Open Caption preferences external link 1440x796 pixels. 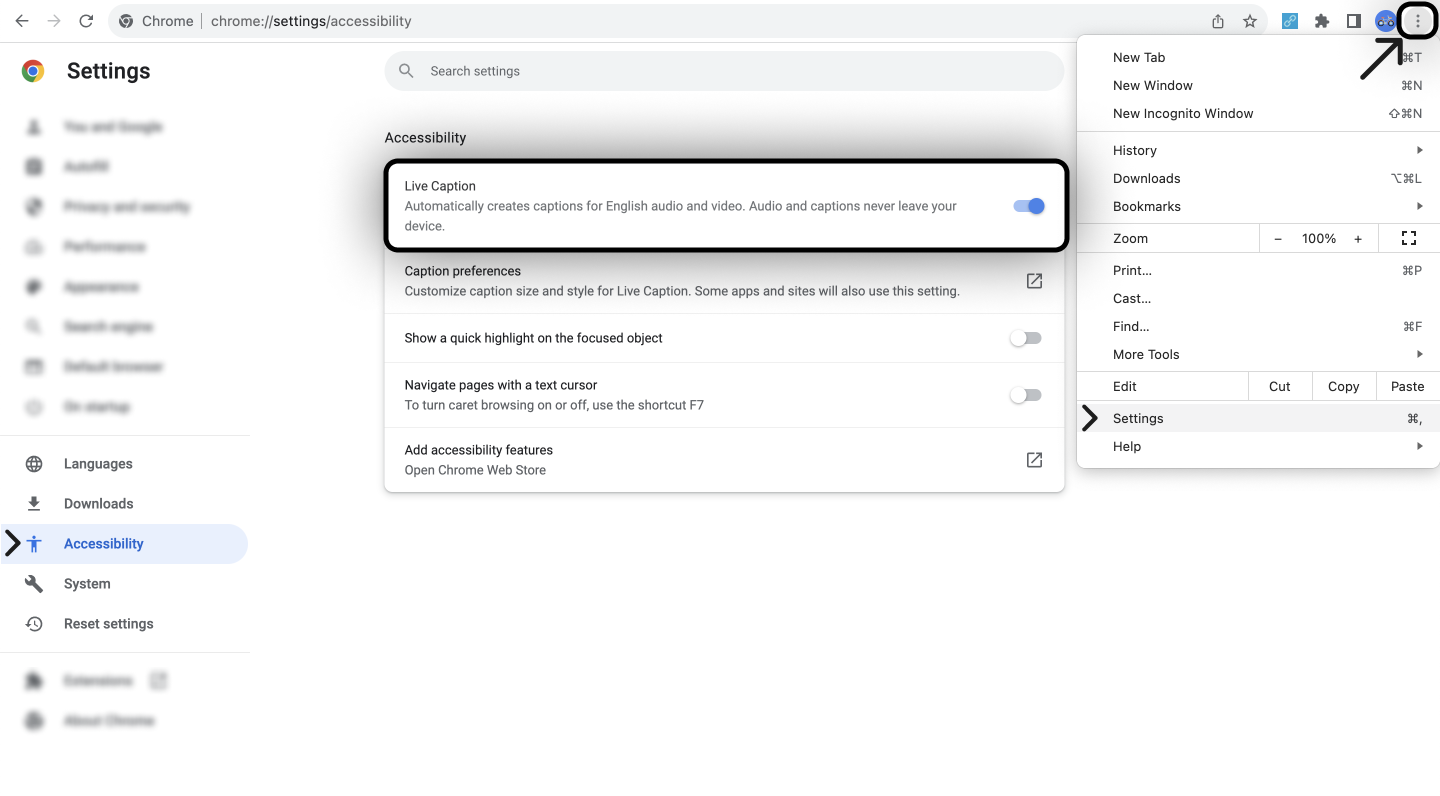(x=1034, y=281)
